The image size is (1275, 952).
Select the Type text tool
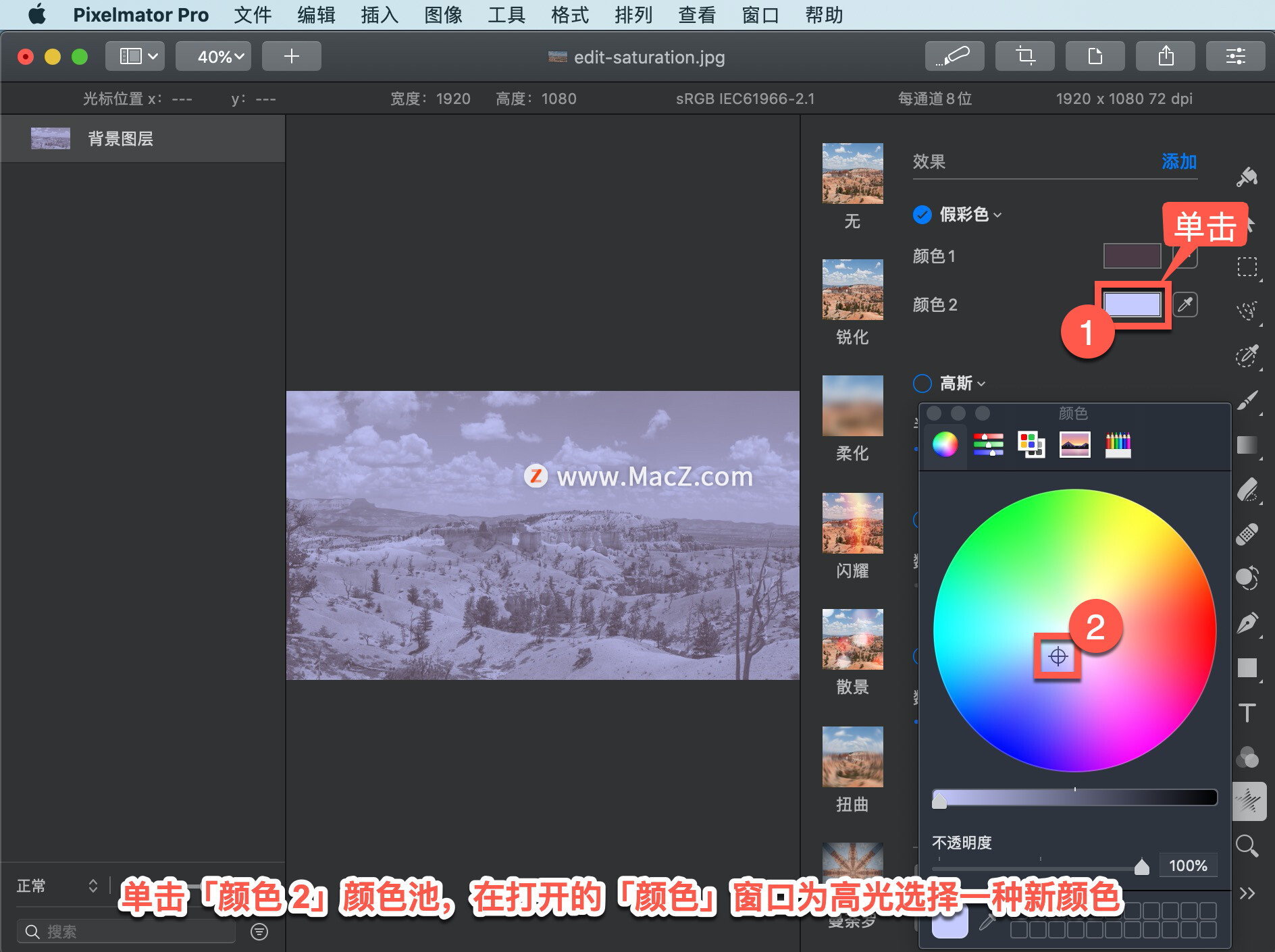click(x=1247, y=712)
